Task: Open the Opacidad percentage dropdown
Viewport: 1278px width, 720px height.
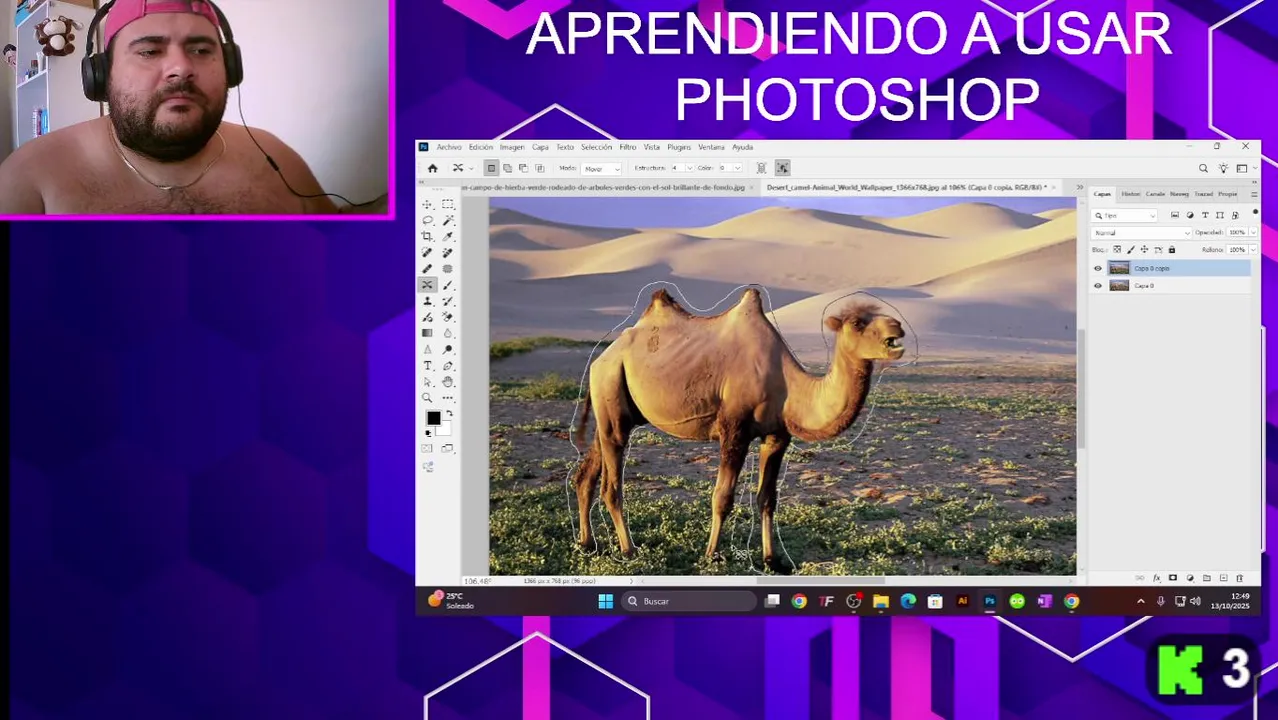Action: [x=1255, y=232]
